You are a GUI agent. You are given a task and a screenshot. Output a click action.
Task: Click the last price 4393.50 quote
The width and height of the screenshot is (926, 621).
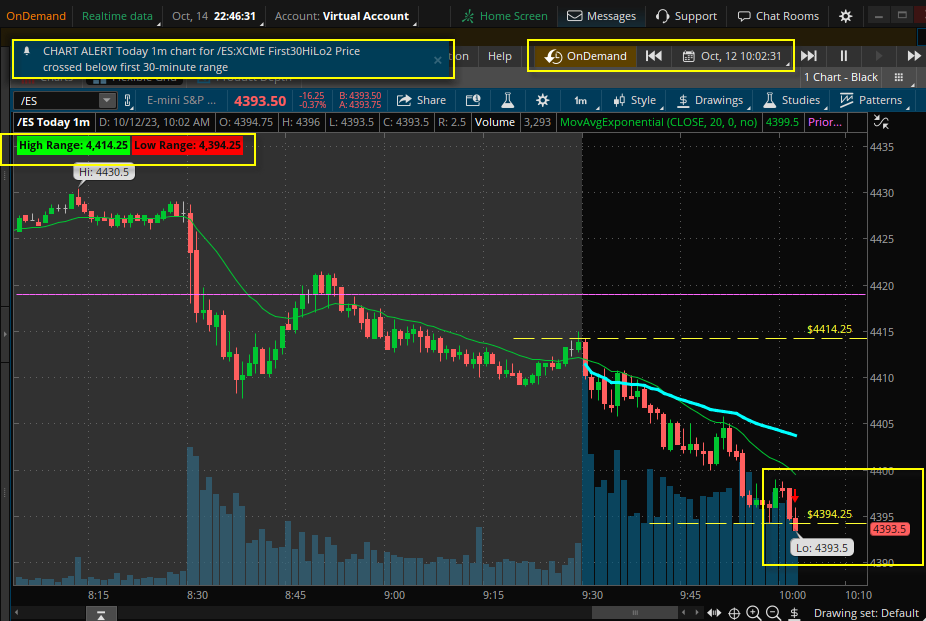(260, 101)
